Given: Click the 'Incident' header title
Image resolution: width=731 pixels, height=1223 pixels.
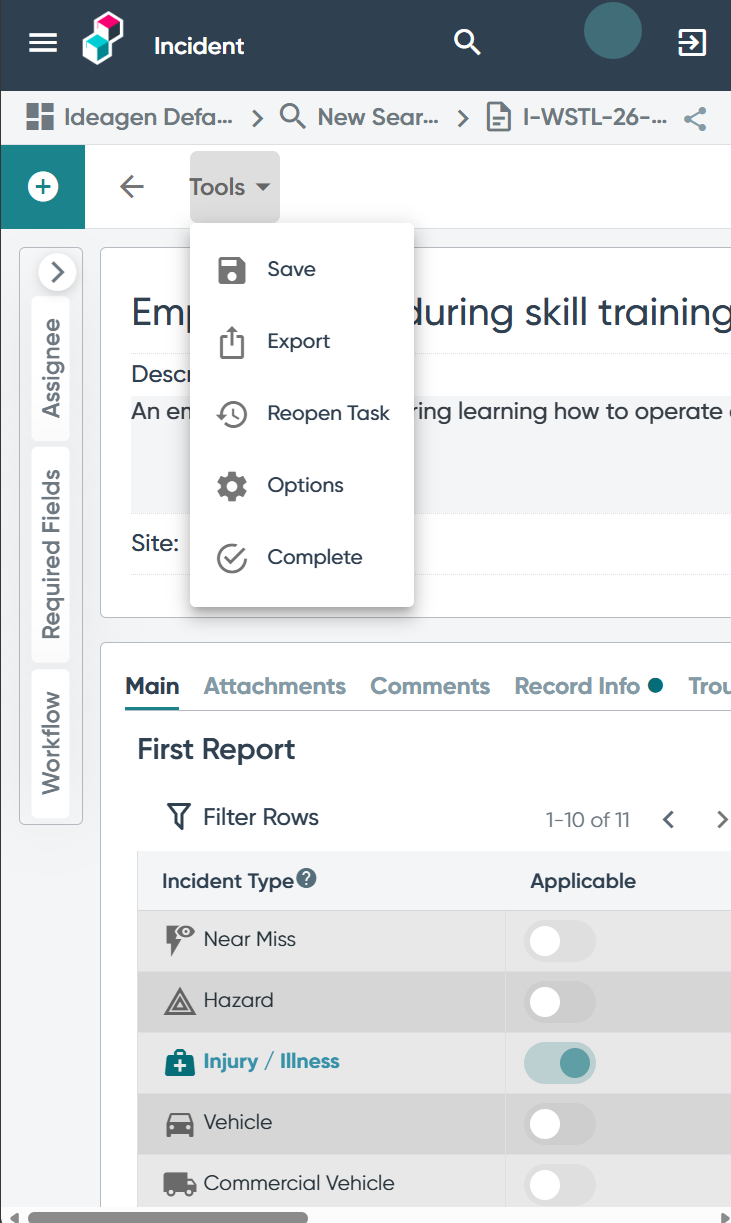Looking at the screenshot, I should pos(199,46).
